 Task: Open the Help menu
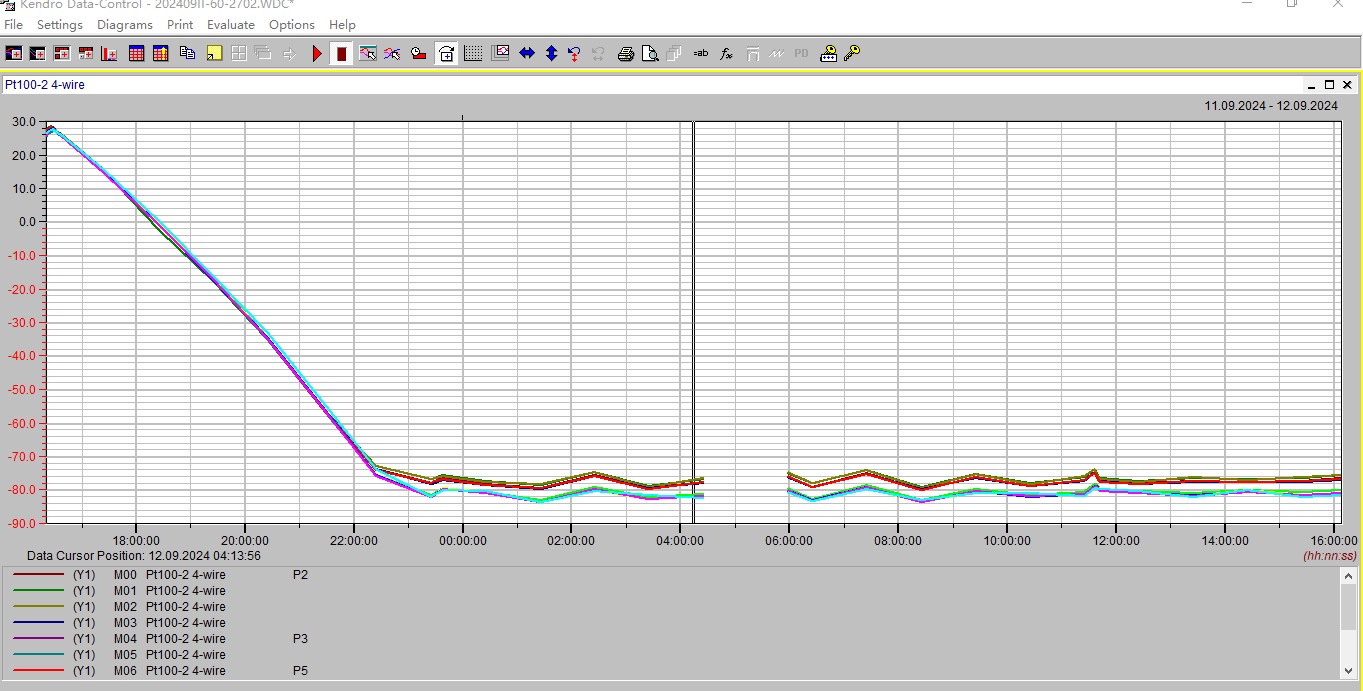[x=342, y=24]
